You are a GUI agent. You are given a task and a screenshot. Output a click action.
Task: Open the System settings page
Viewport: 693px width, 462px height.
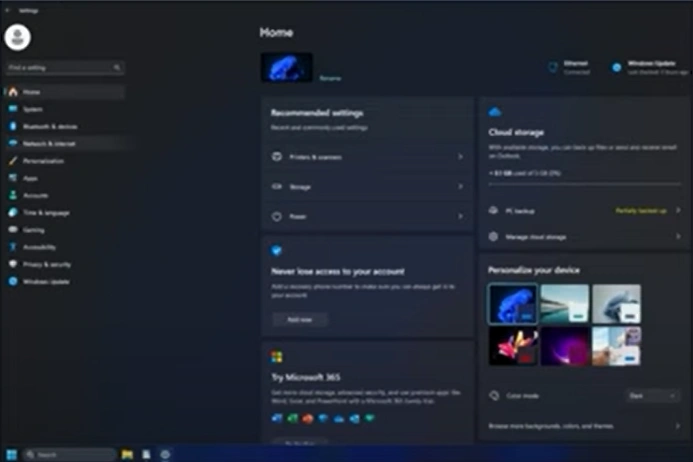coord(34,109)
